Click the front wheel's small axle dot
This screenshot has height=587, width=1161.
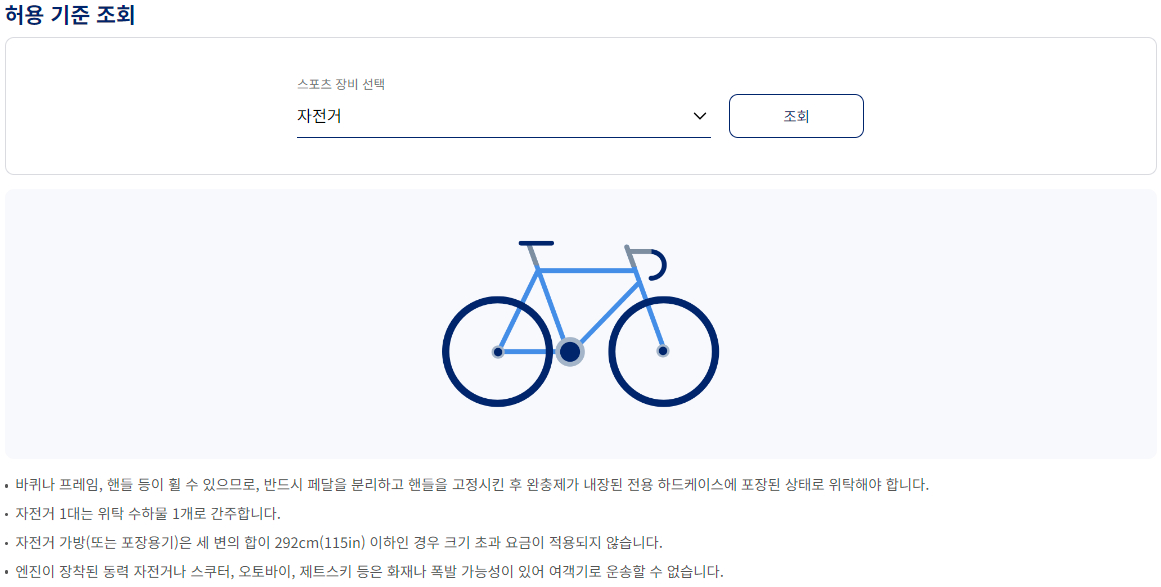coord(662,352)
